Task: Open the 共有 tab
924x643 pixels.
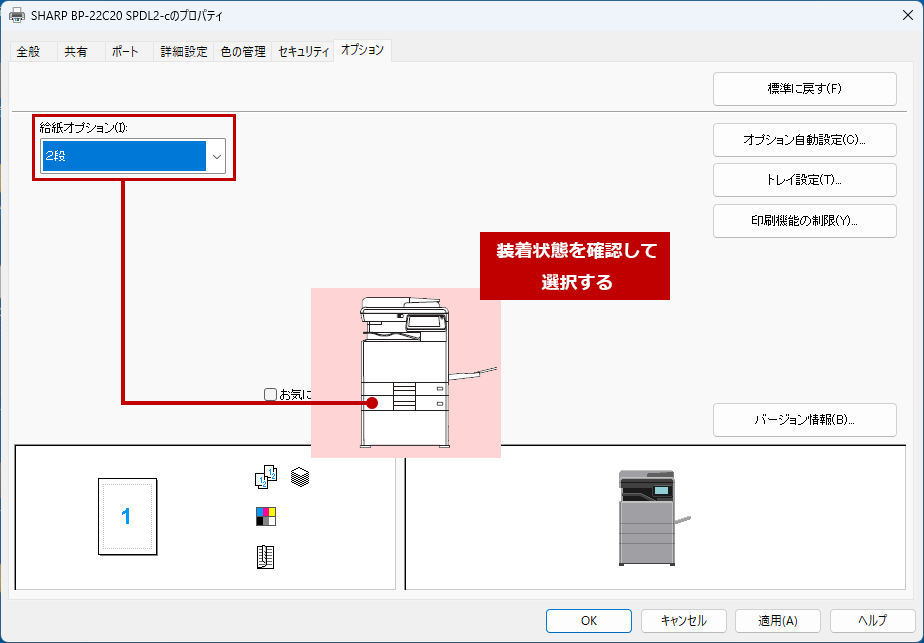Action: [x=76, y=52]
